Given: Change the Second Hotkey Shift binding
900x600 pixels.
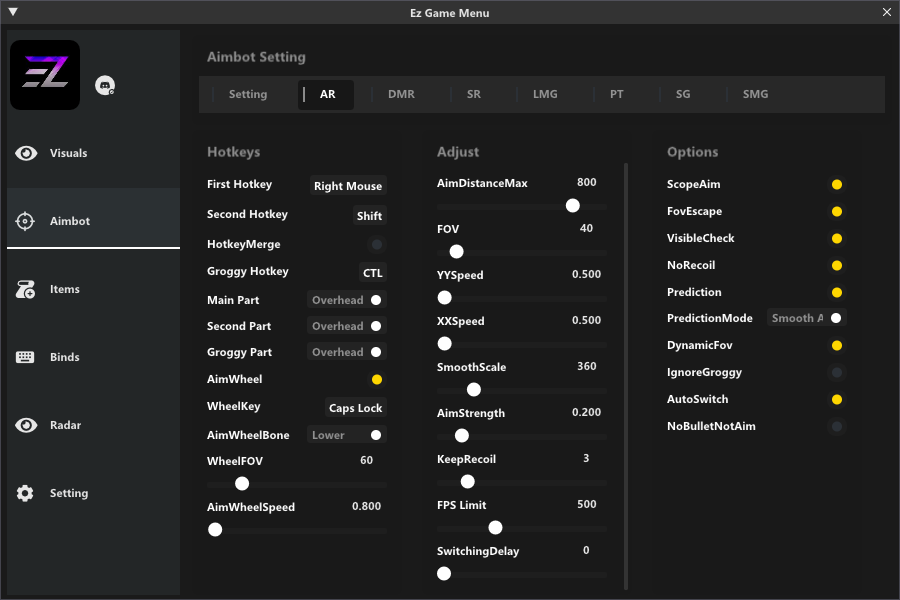Looking at the screenshot, I should coord(369,216).
